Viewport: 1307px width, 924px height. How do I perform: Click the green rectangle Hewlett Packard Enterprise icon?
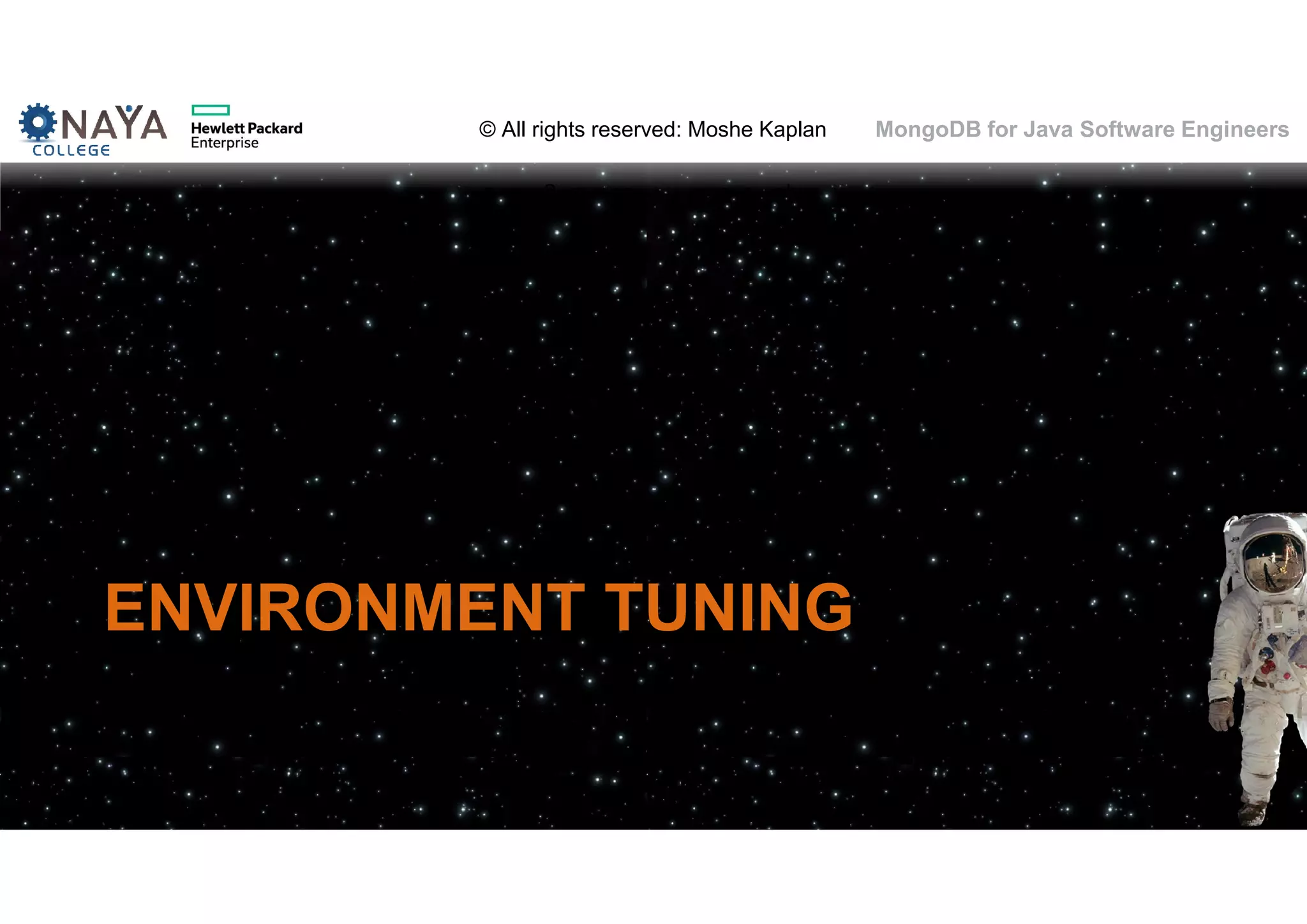click(x=210, y=110)
